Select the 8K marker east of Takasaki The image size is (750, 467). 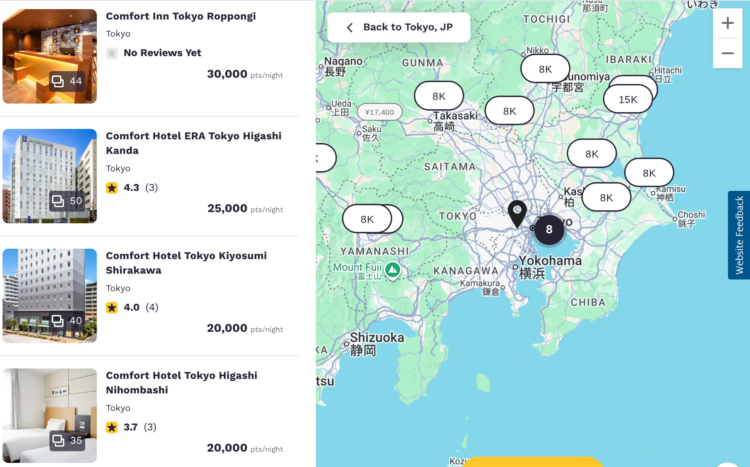click(x=509, y=111)
